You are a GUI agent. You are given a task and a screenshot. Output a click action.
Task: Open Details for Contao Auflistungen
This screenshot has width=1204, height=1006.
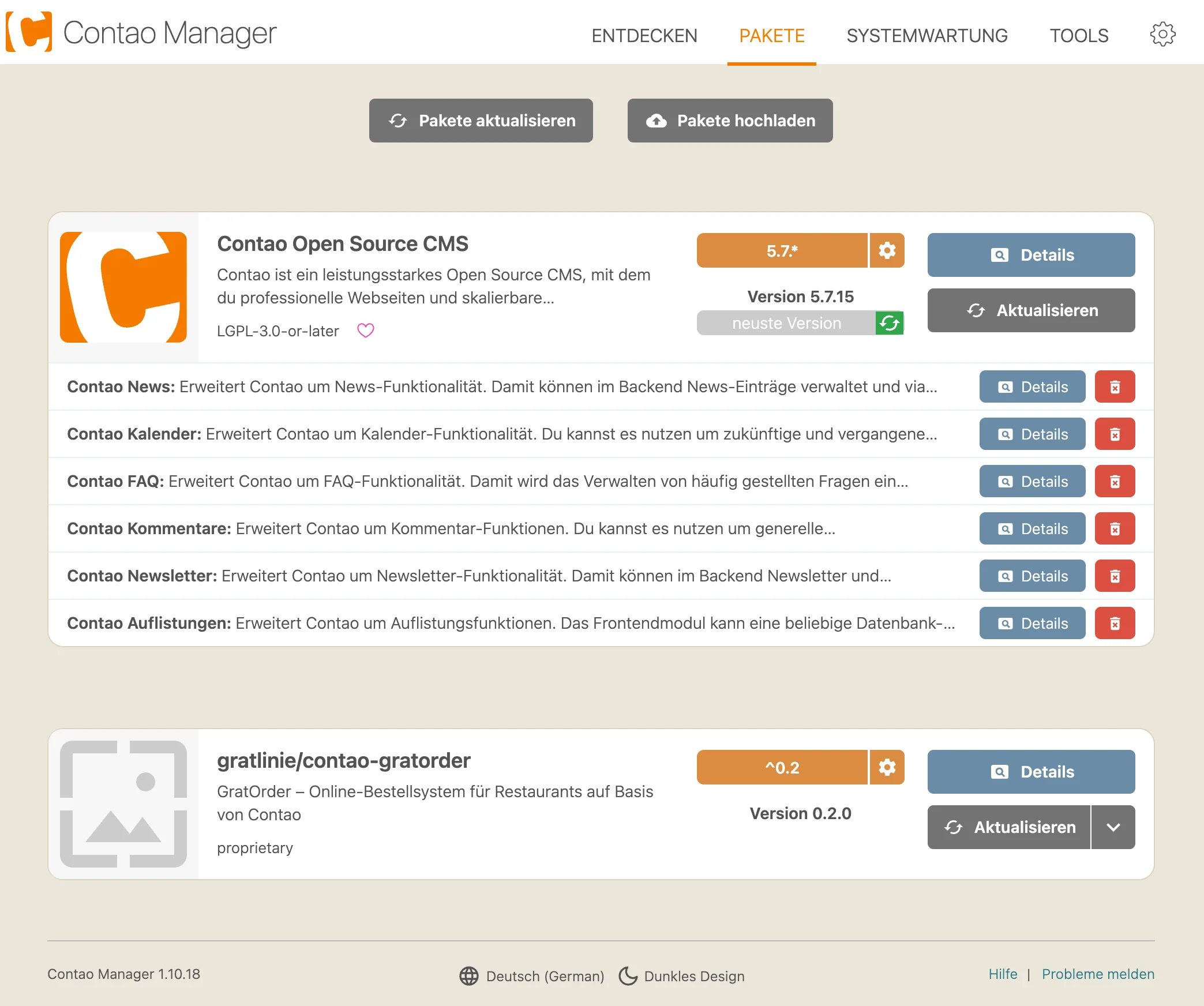1033,623
